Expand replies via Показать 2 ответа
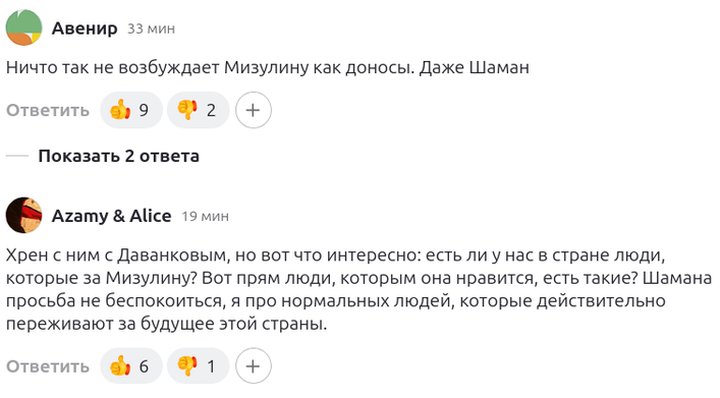This screenshot has height=398, width=720. (118, 156)
